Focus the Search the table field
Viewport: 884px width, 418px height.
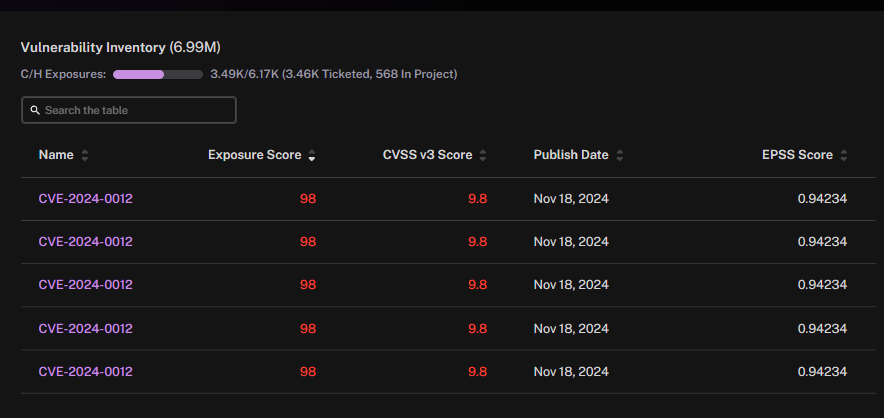pos(129,110)
